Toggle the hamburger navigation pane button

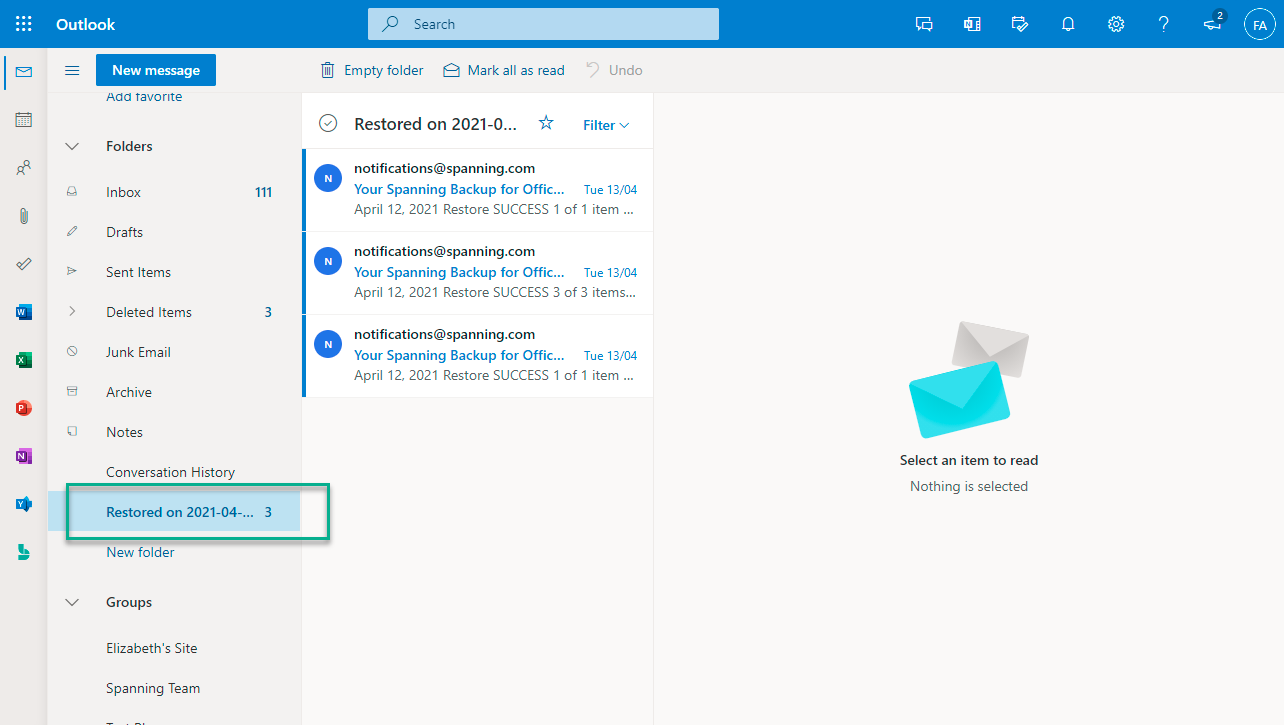72,70
